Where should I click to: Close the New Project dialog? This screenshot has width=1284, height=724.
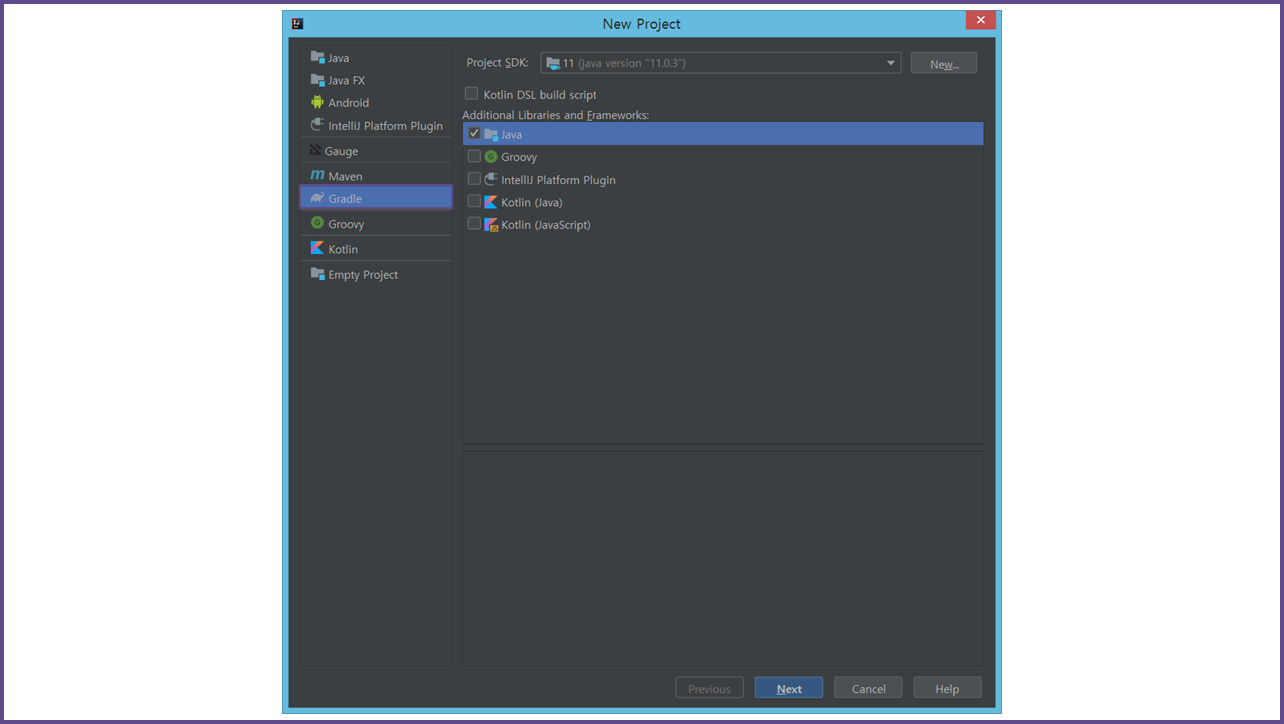(980, 20)
